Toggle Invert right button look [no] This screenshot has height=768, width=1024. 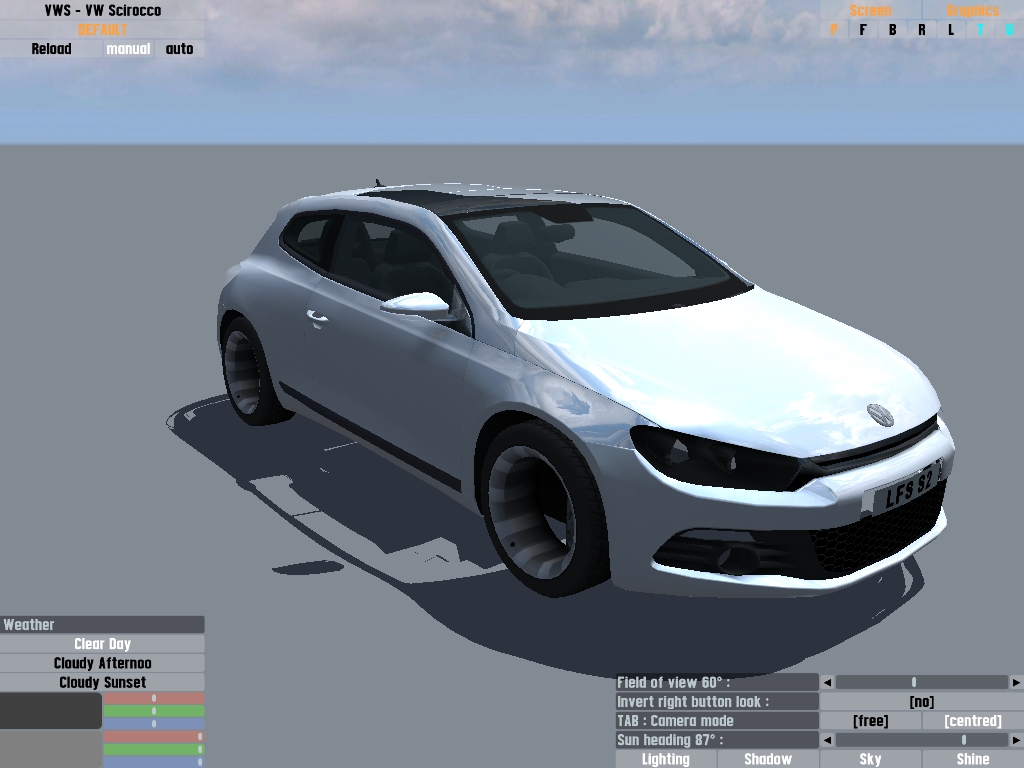(x=921, y=701)
